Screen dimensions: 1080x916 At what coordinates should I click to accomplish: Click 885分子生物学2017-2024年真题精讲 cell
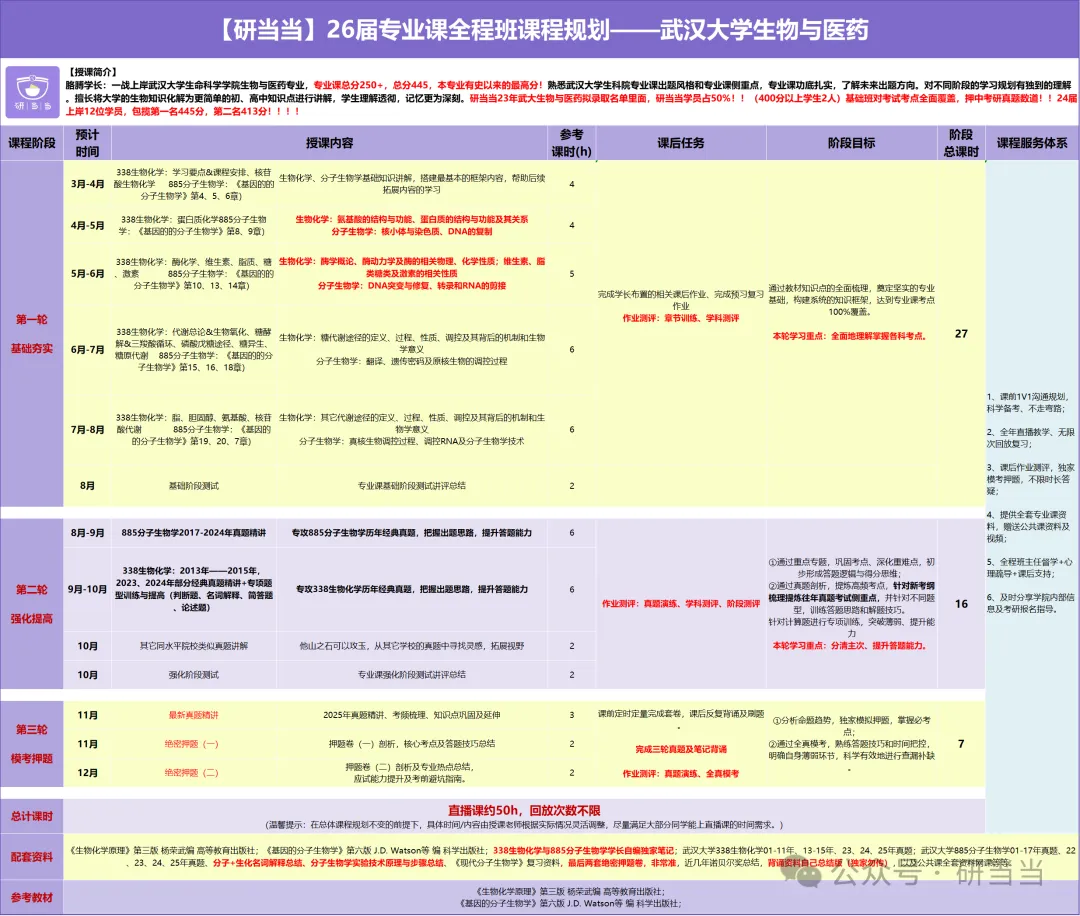(194, 532)
